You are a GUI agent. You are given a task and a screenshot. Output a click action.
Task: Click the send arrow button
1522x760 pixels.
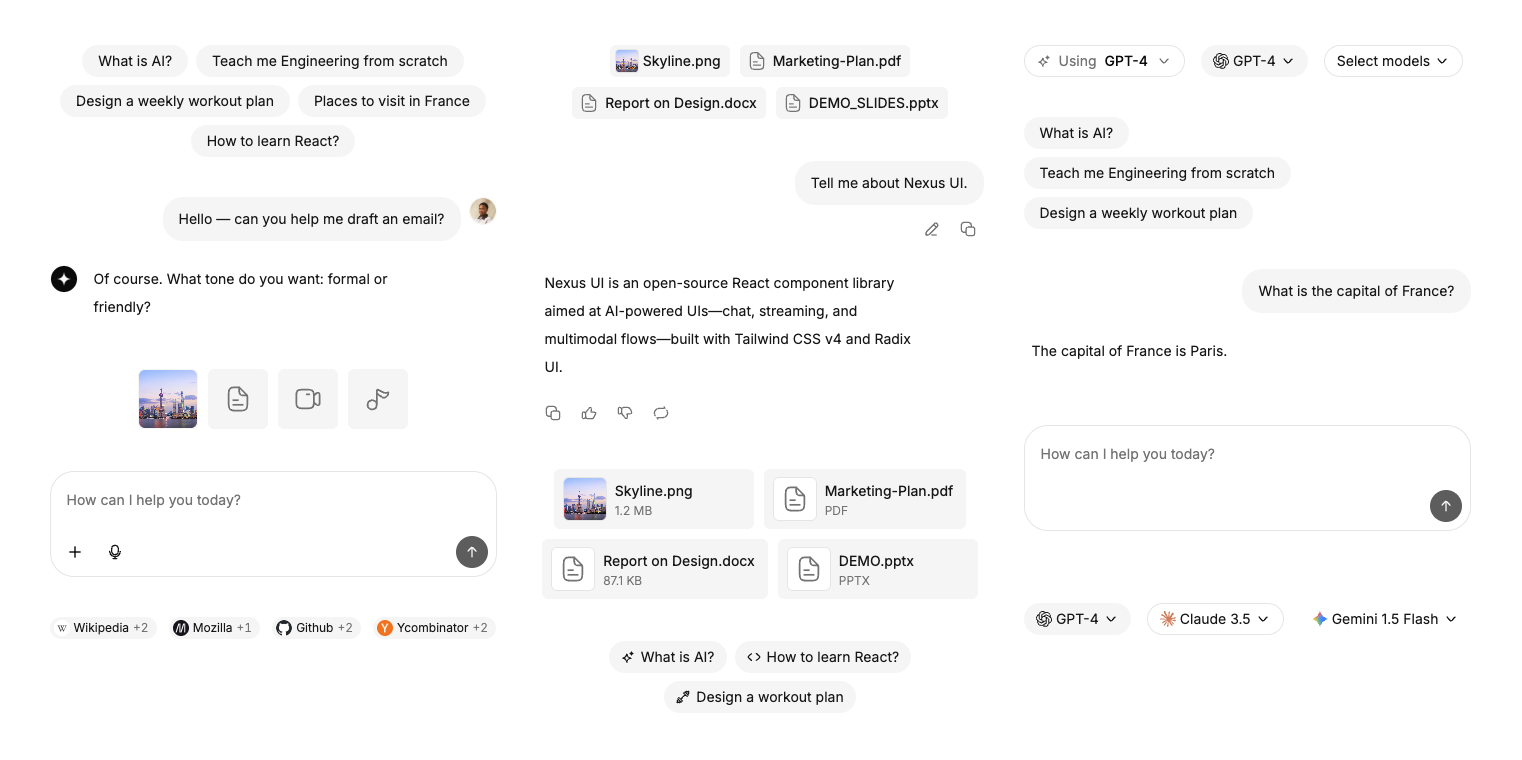tap(472, 552)
